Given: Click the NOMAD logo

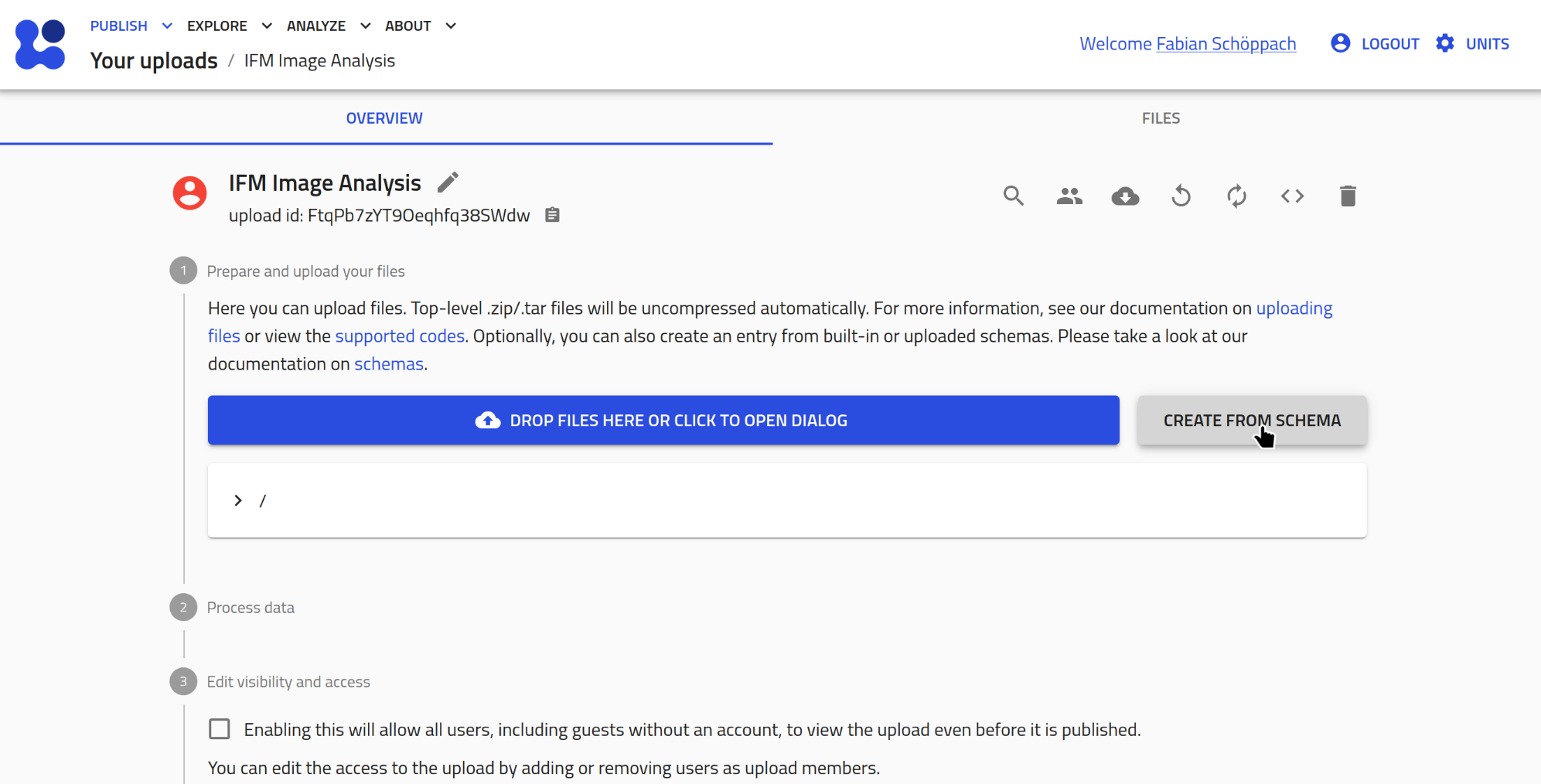Looking at the screenshot, I should (x=40, y=44).
